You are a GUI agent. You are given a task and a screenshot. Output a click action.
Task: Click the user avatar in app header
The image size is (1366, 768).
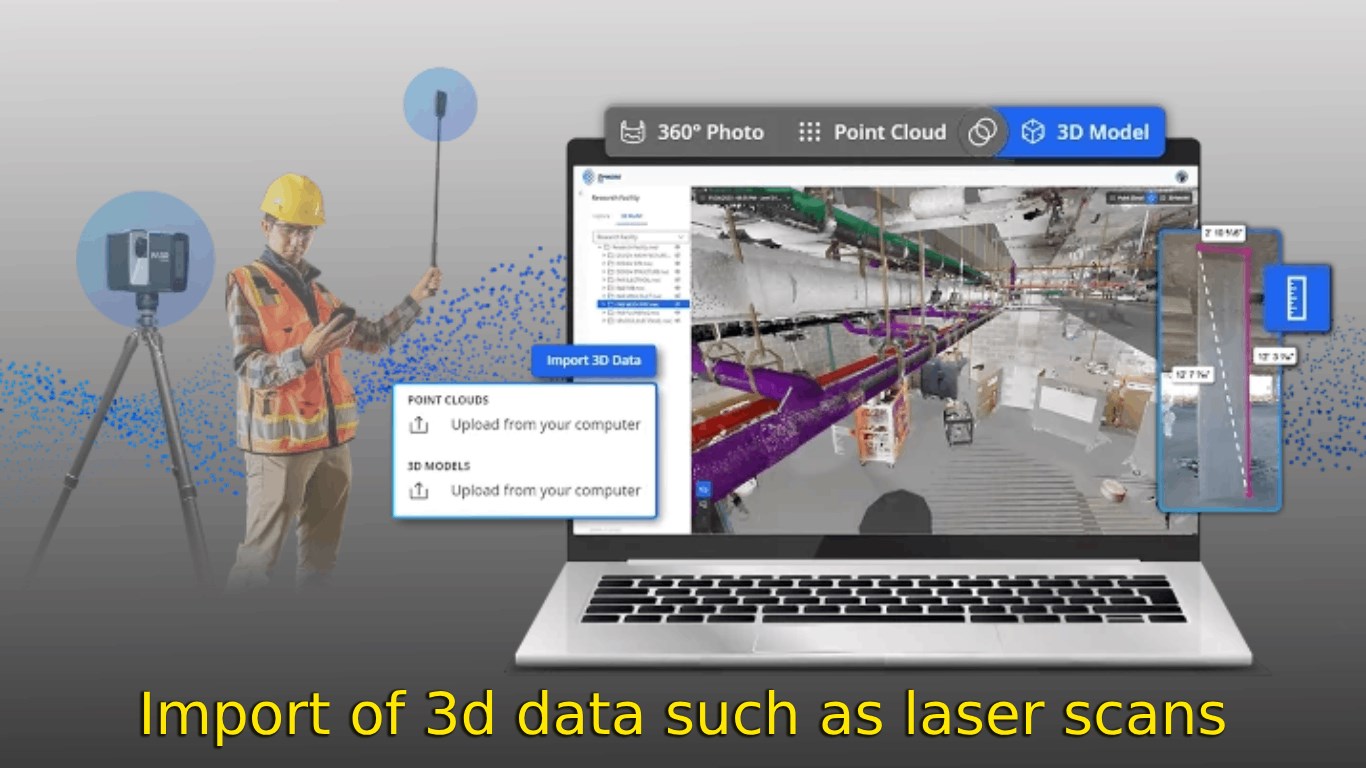click(x=1182, y=176)
